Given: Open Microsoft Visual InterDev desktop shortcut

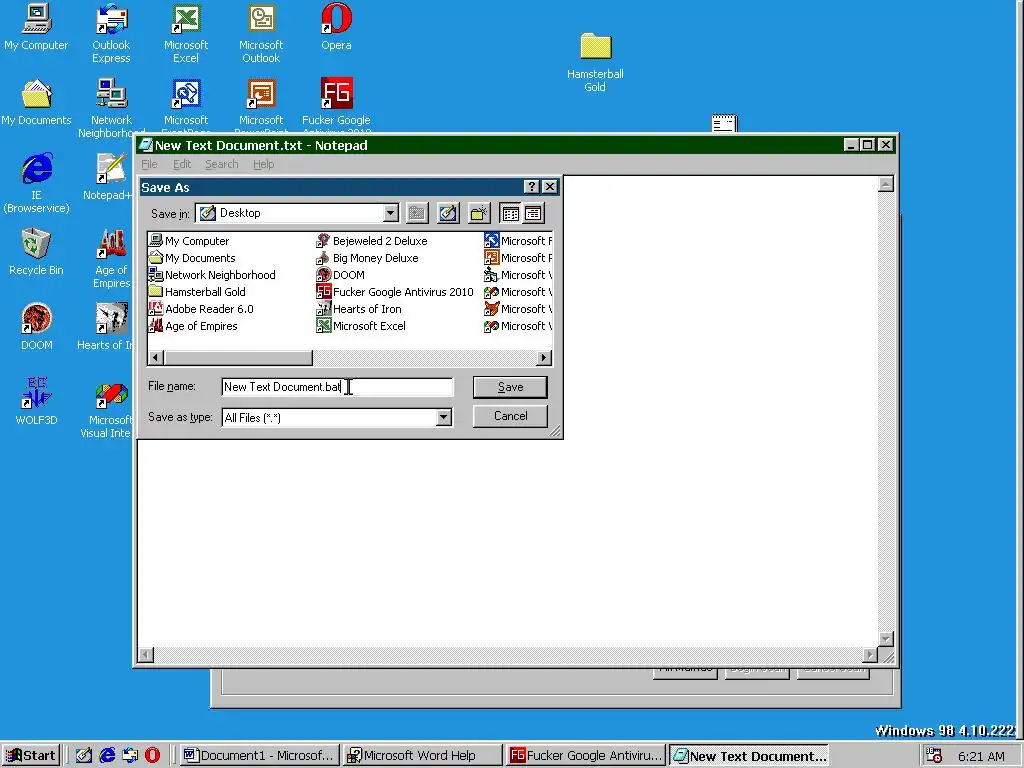Looking at the screenshot, I should [108, 408].
